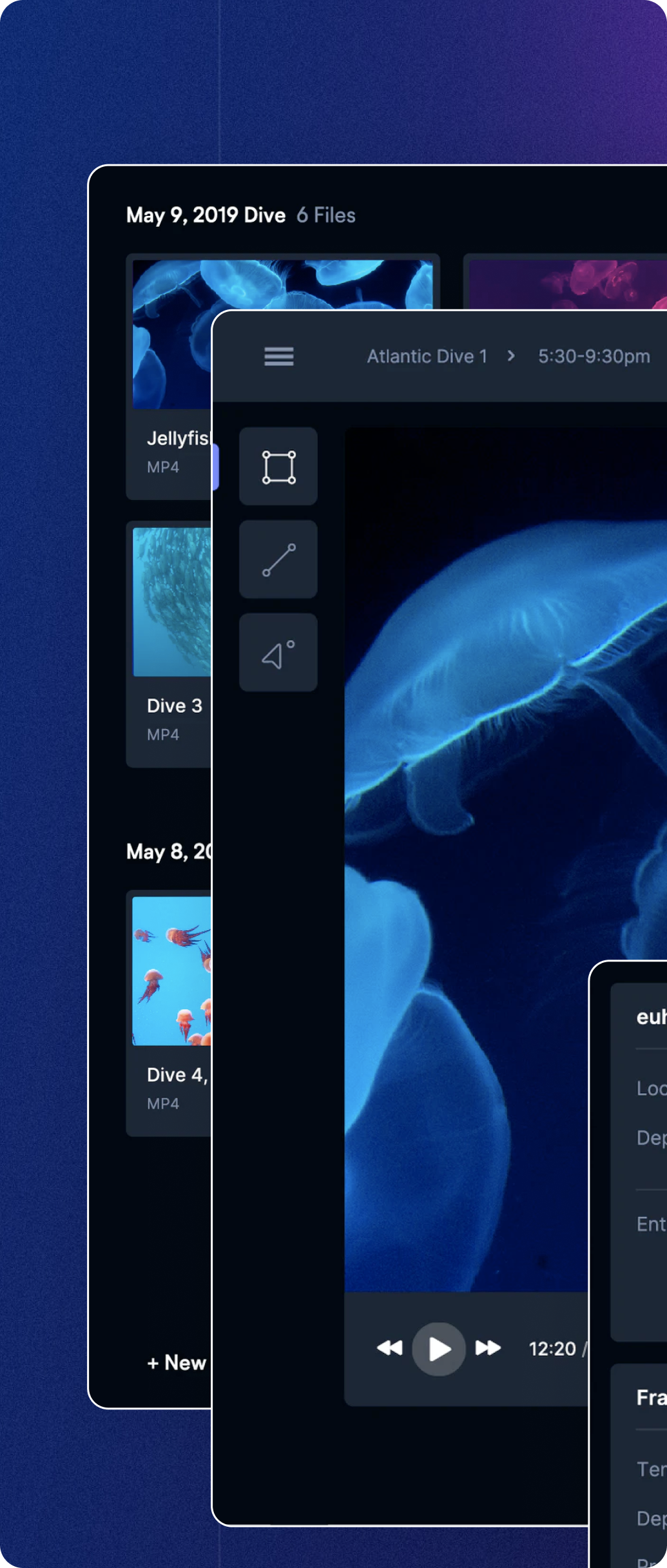Screen dimensions: 667x1568
Task: Select the May 9, 2019 Dive heading
Action: (206, 215)
